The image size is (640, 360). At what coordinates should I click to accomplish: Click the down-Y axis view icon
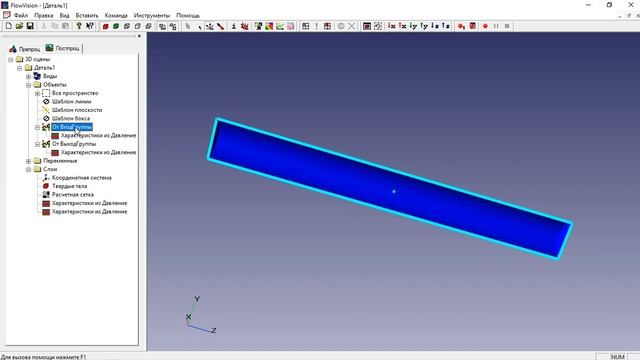[413, 26]
